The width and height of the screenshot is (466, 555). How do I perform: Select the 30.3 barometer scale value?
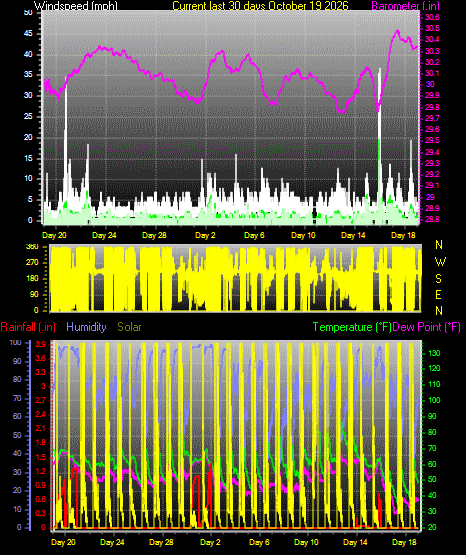click(x=432, y=51)
